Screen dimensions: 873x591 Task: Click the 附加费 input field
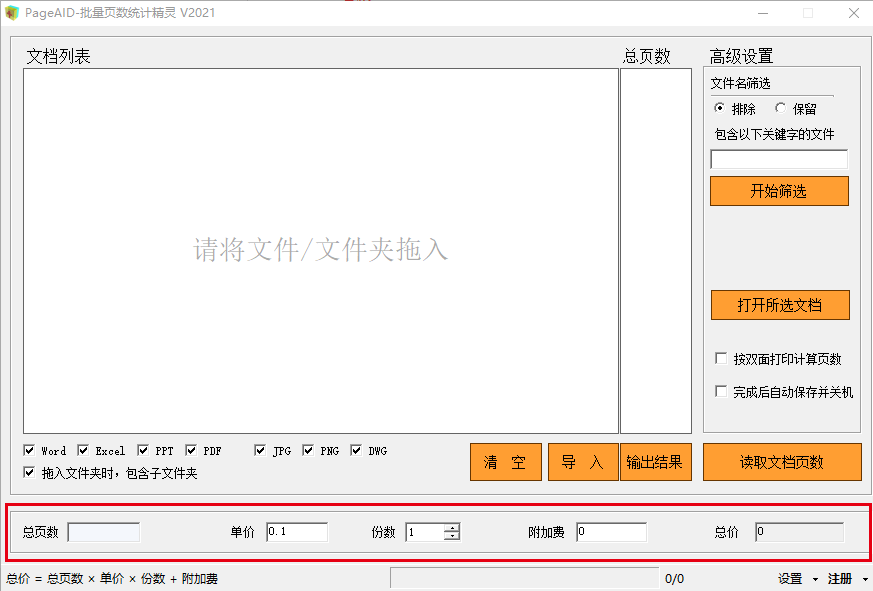(x=611, y=532)
